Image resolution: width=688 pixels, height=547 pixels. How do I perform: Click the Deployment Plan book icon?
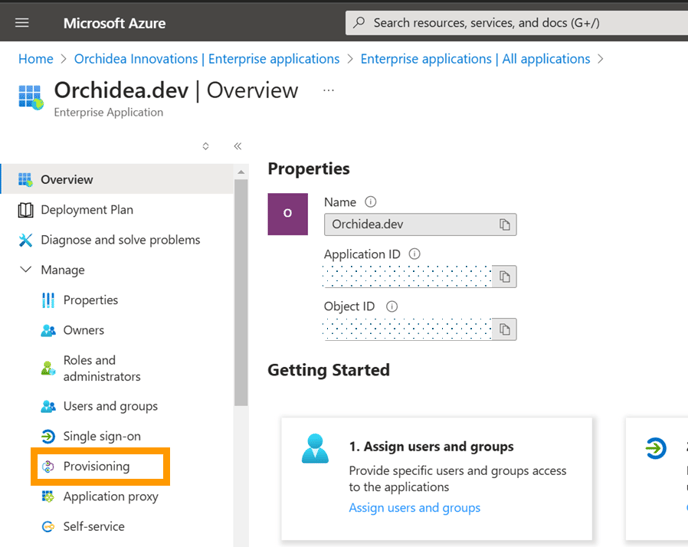[25, 210]
